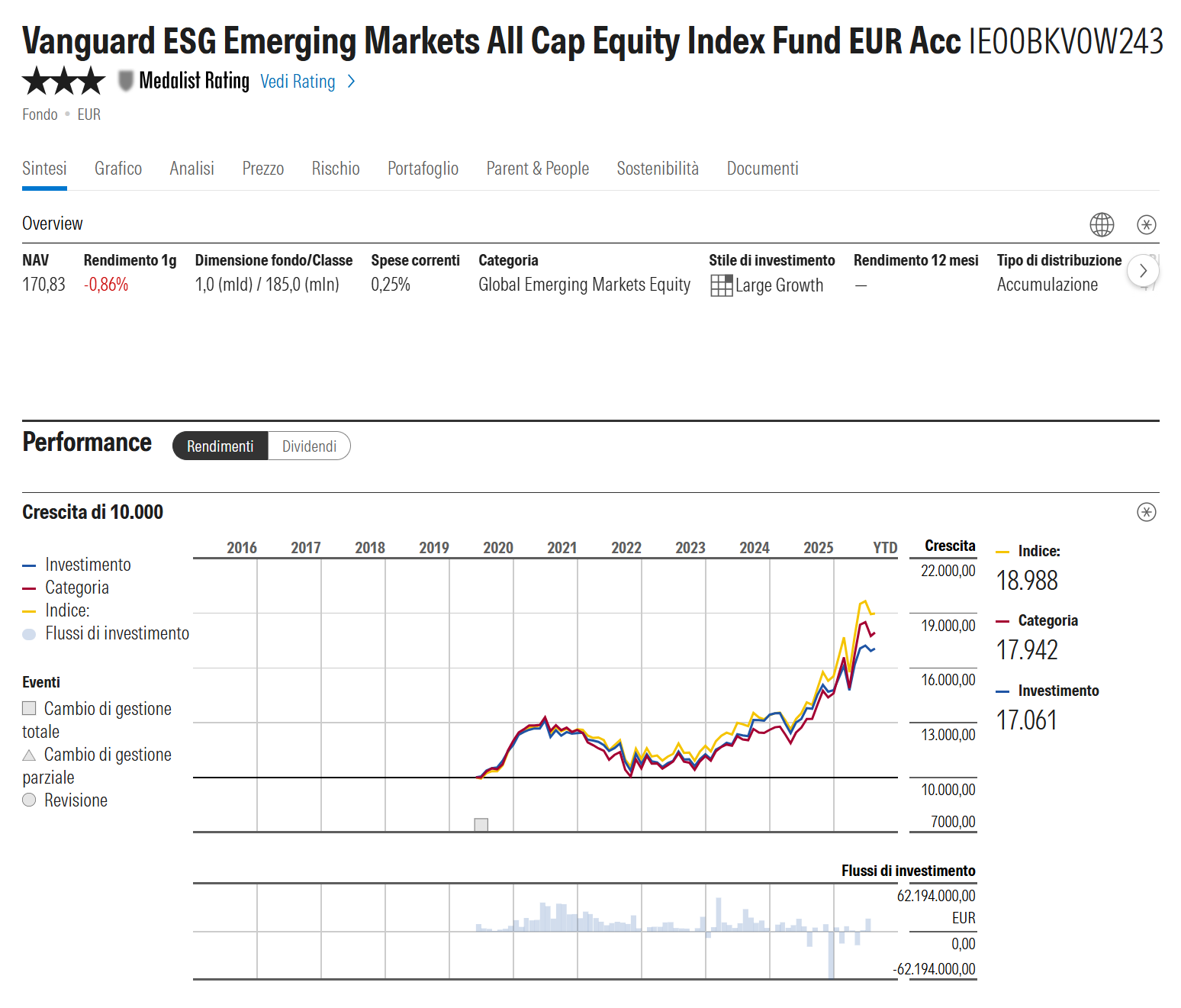Open the Sostenibilità tab
The width and height of the screenshot is (1181, 1008).
click(658, 169)
